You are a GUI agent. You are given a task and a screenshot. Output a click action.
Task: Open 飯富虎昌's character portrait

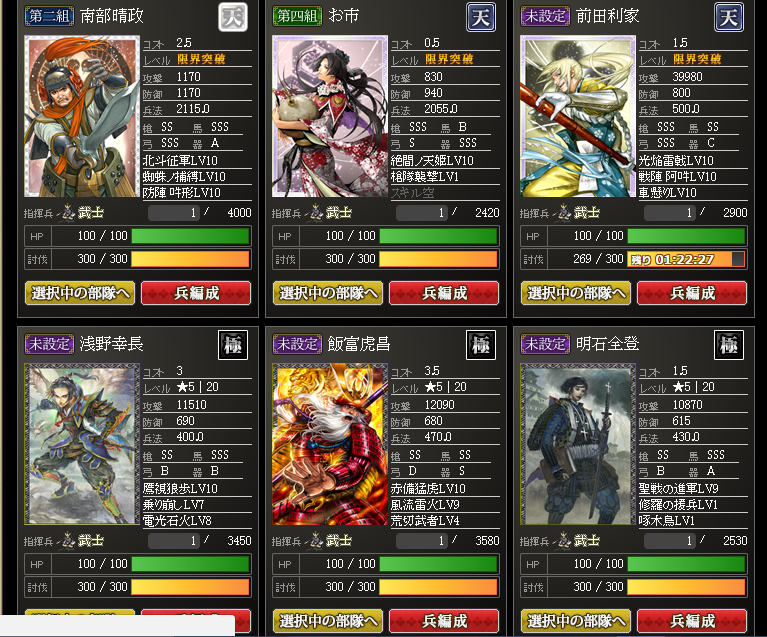(x=330, y=444)
